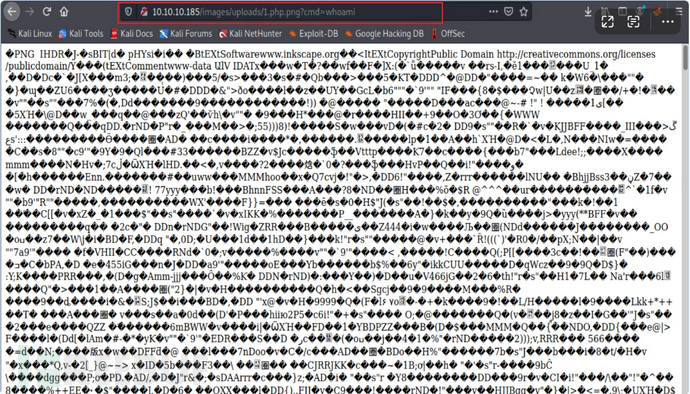Screen dimensions: 690x394
Task: Show the insecure connection lock info
Action: 143,12
